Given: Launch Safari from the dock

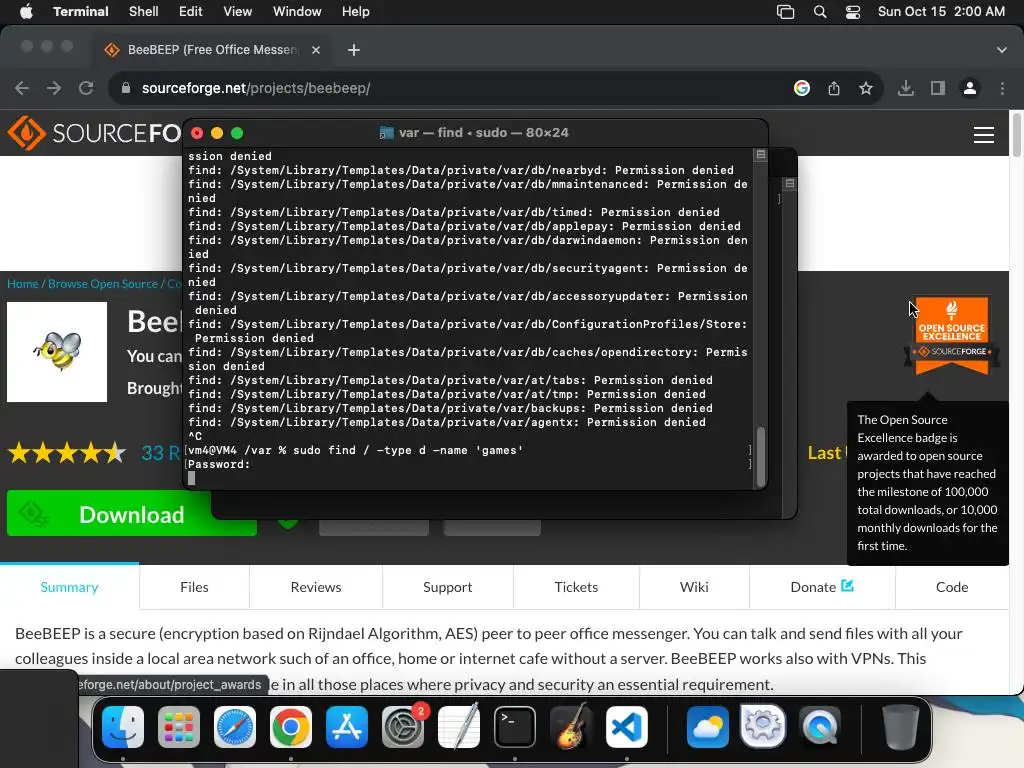Looking at the screenshot, I should tap(234, 727).
